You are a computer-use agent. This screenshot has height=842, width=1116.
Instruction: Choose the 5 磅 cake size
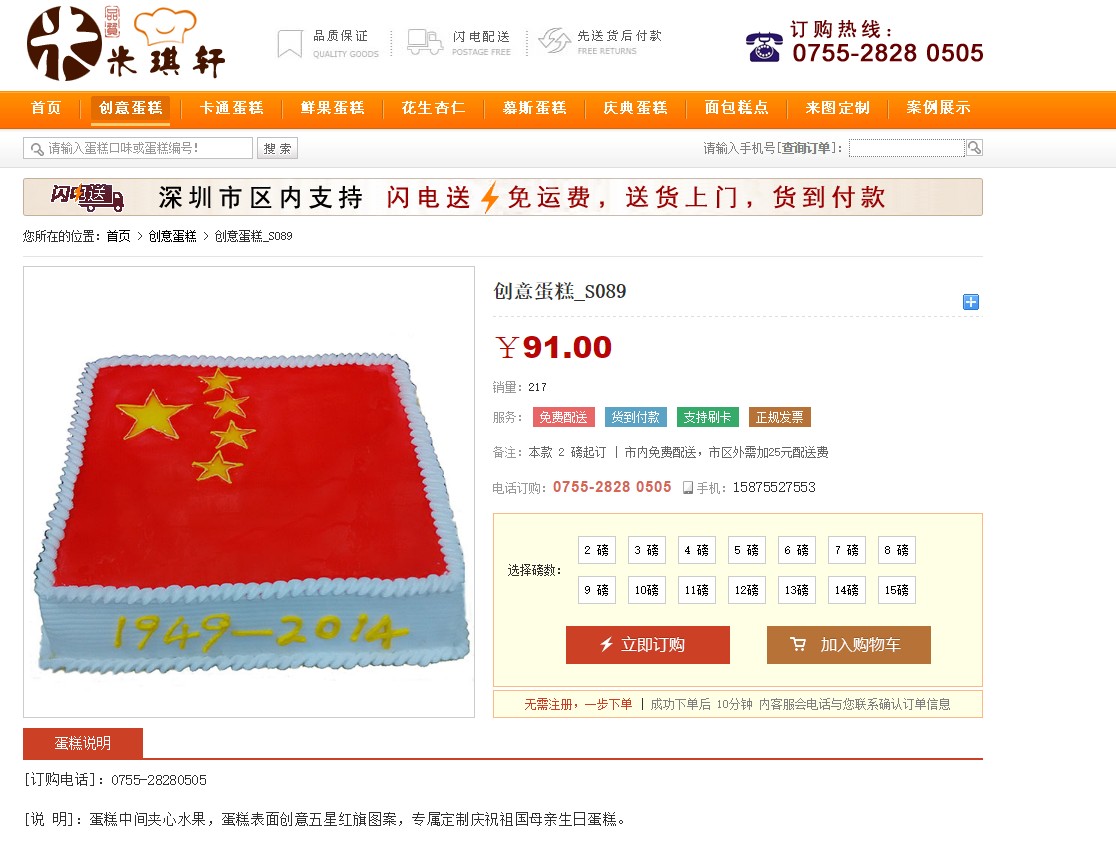coord(747,550)
